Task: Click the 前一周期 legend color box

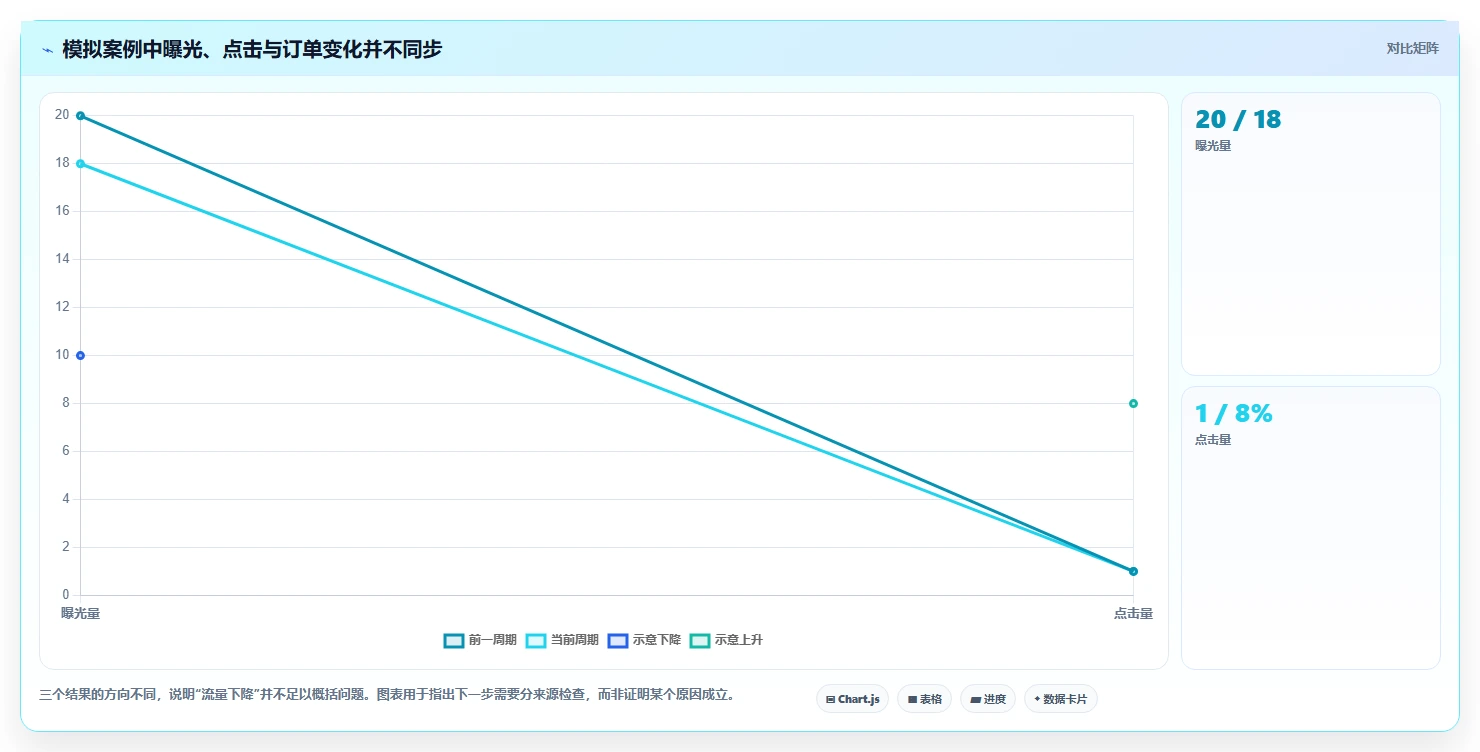Action: point(454,640)
